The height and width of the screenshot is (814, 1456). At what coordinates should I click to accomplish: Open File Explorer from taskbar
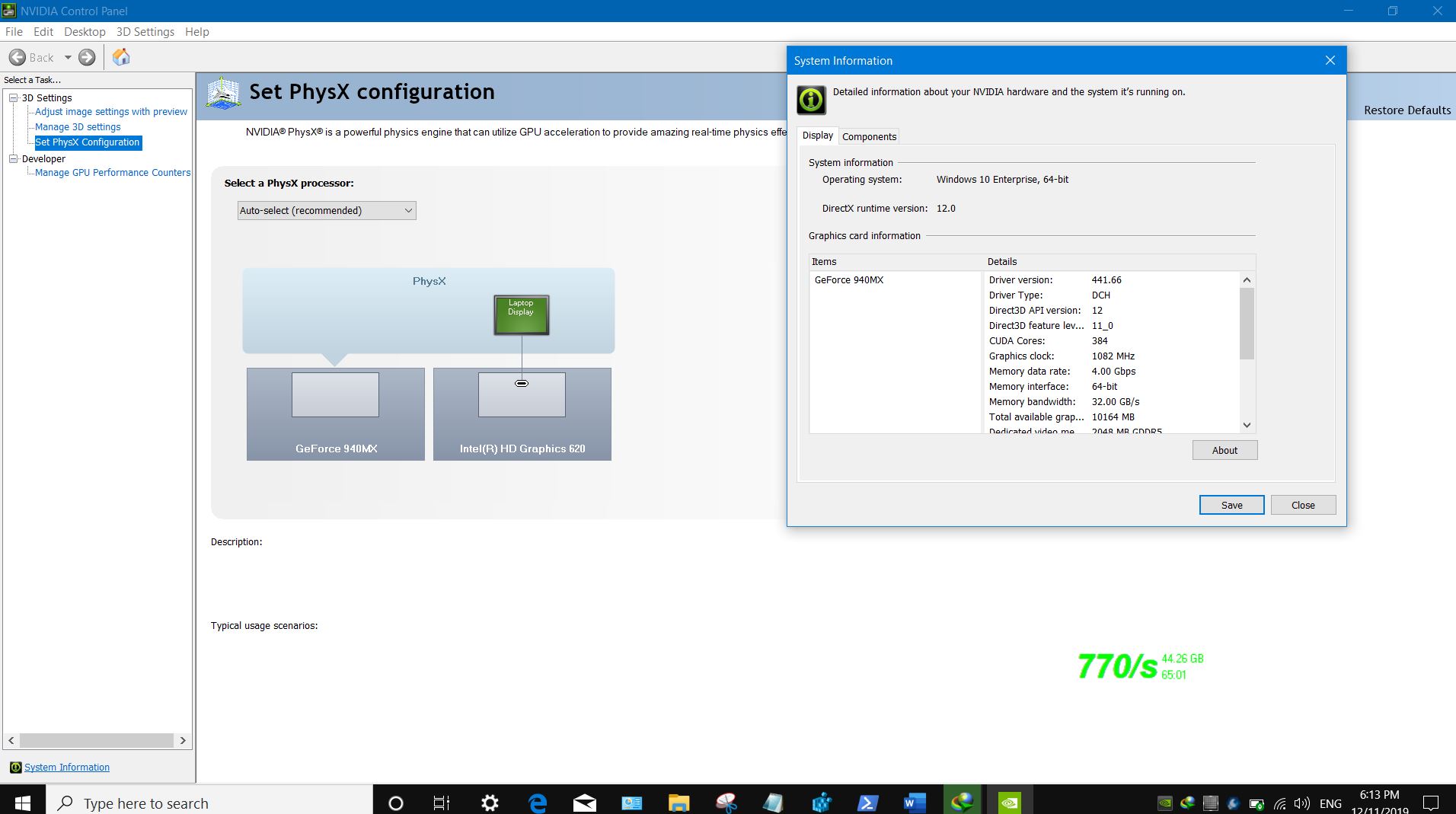click(x=679, y=803)
